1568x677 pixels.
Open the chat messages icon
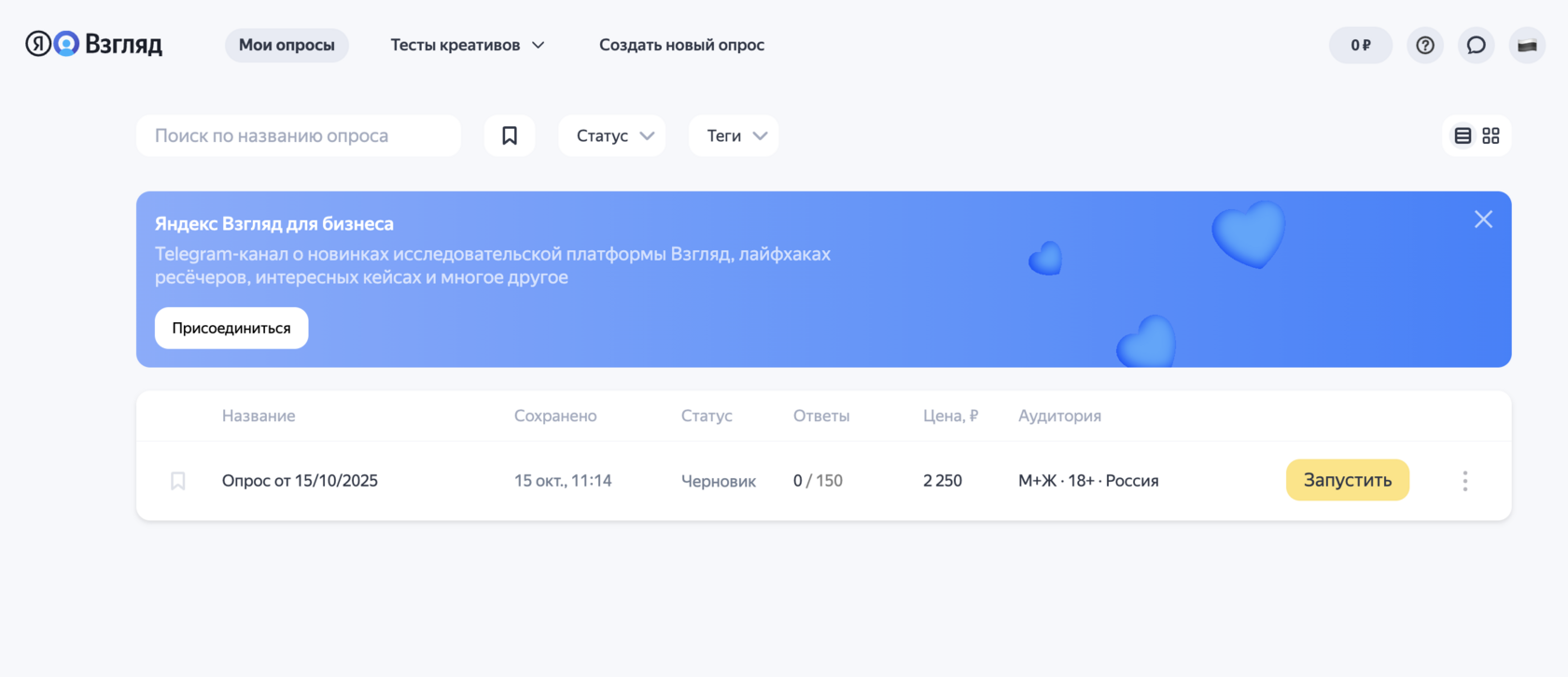click(1477, 45)
